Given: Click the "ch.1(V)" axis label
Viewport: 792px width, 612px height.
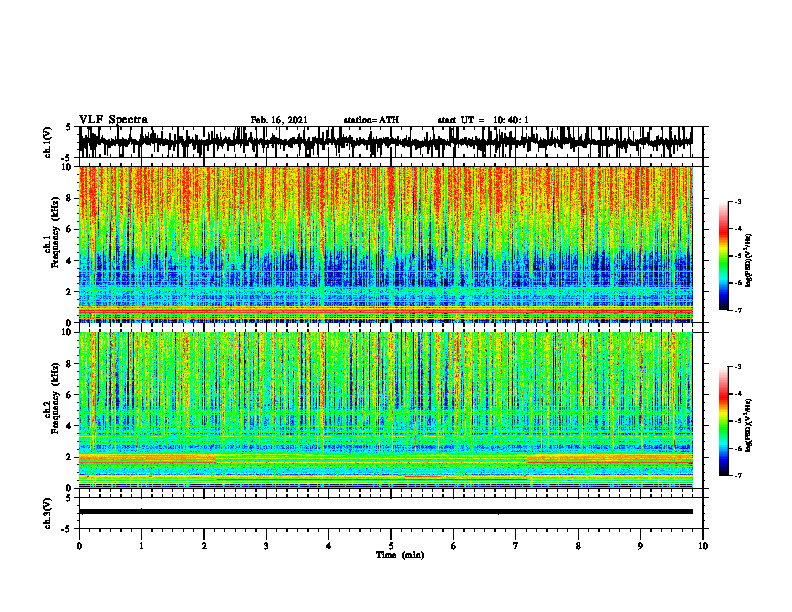Looking at the screenshot, I should (x=48, y=142).
